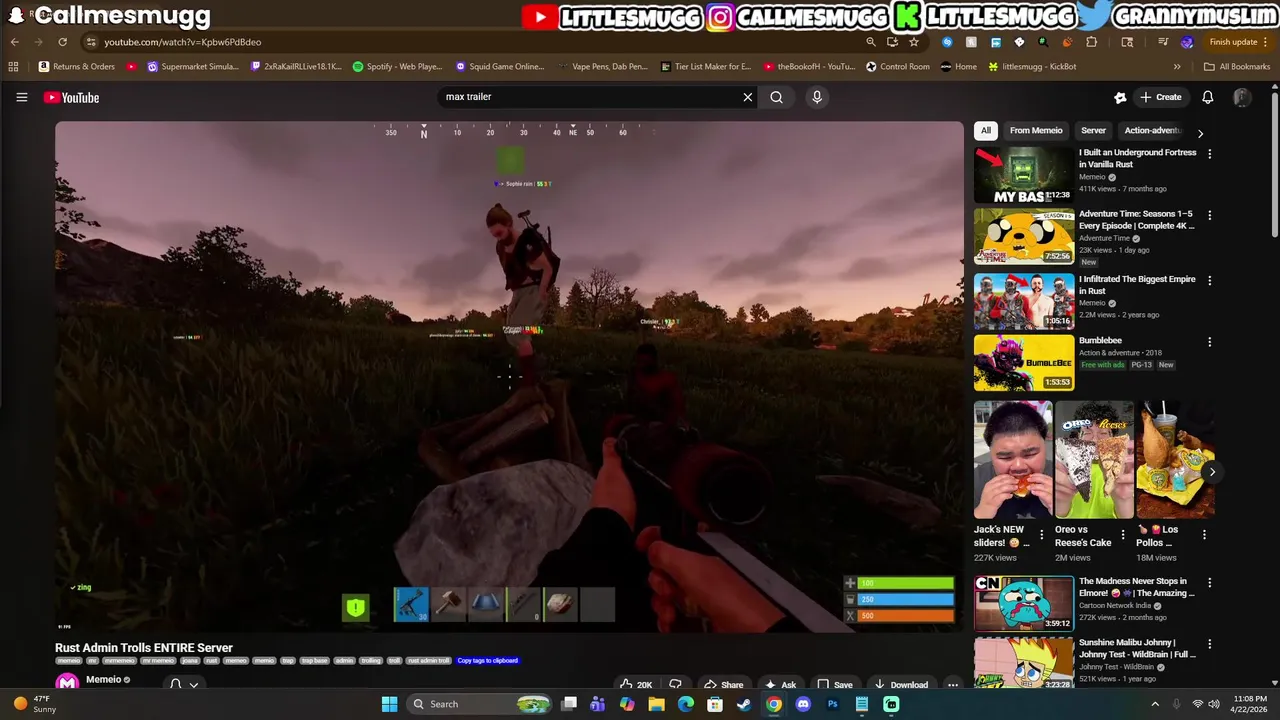Viewport: 1280px width, 720px height.
Task: Open the YouTube account avatar menu
Action: (1242, 97)
